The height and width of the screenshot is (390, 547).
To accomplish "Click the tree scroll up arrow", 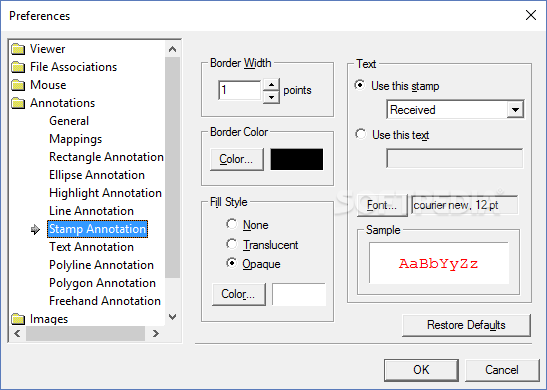I will point(172,49).
